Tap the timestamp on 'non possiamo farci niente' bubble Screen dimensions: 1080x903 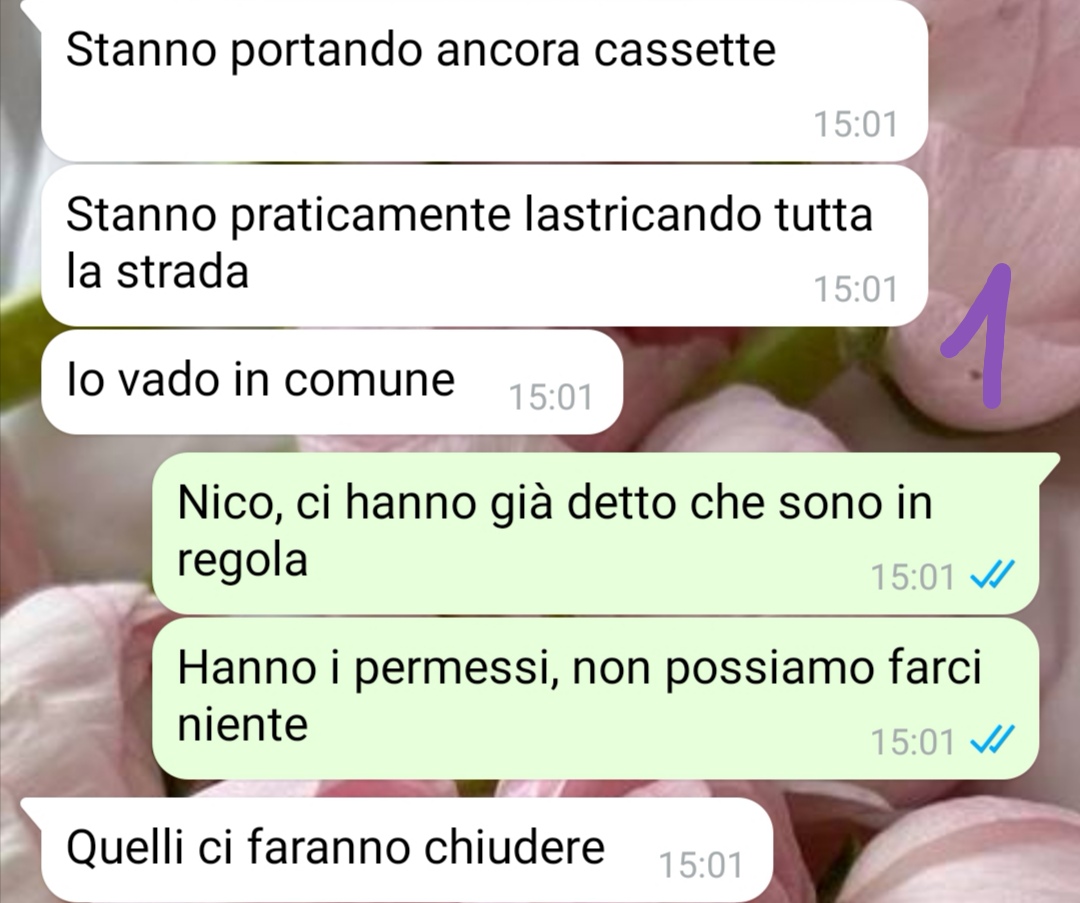tap(912, 742)
